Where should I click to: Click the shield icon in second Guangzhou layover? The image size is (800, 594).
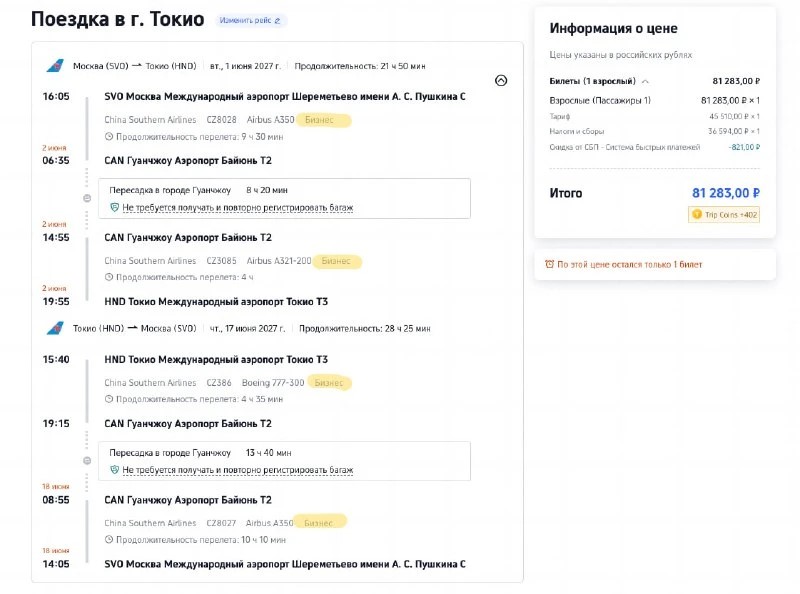coord(114,469)
